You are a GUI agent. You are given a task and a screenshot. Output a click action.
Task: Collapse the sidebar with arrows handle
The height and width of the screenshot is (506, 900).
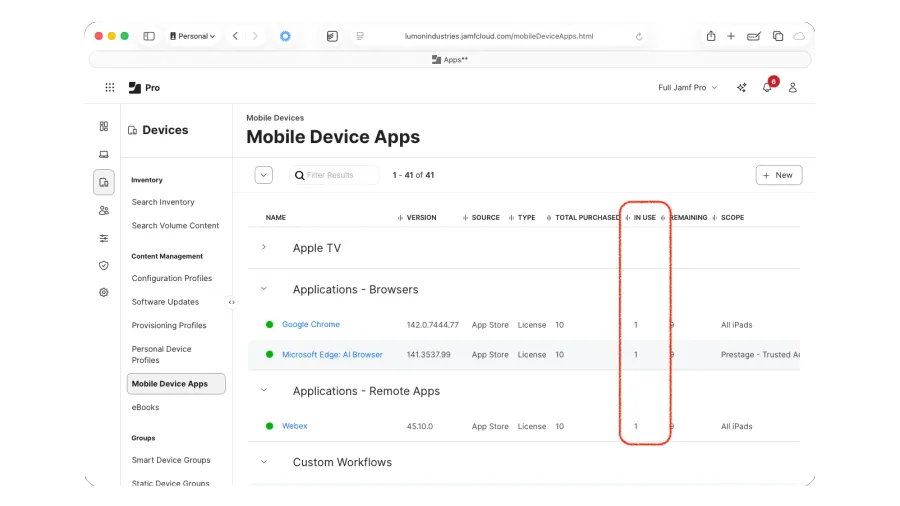click(x=232, y=302)
